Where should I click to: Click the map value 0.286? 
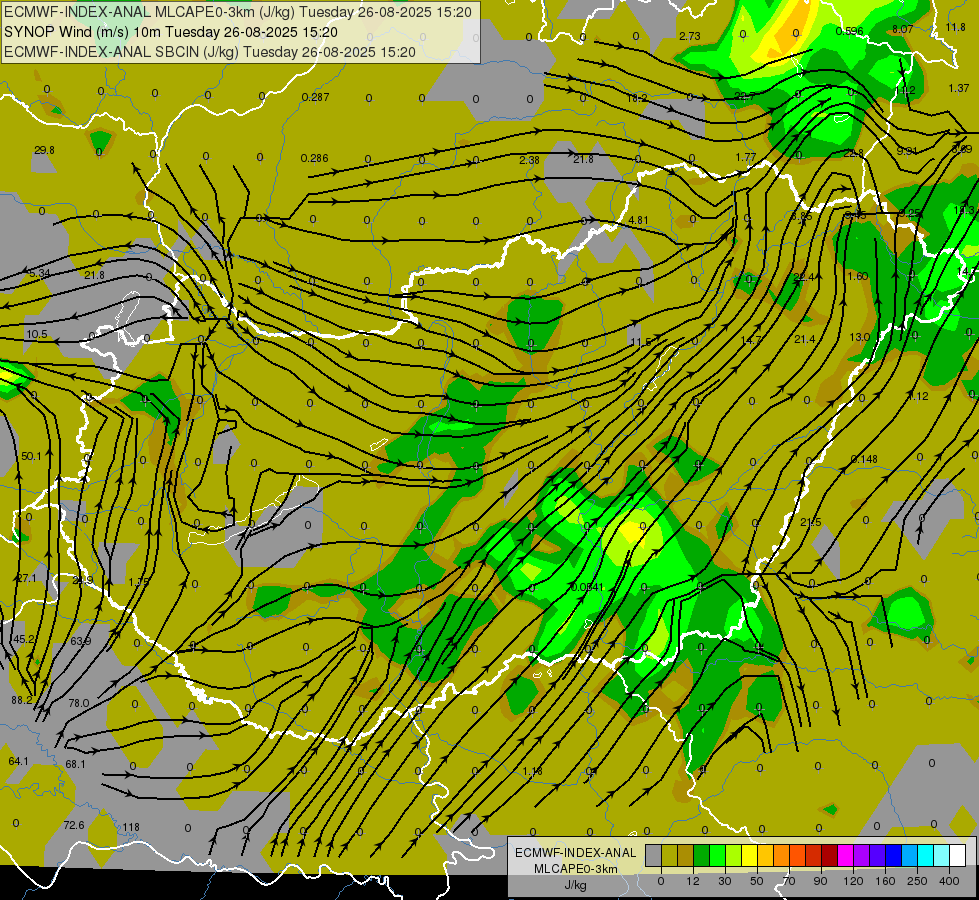tap(315, 159)
